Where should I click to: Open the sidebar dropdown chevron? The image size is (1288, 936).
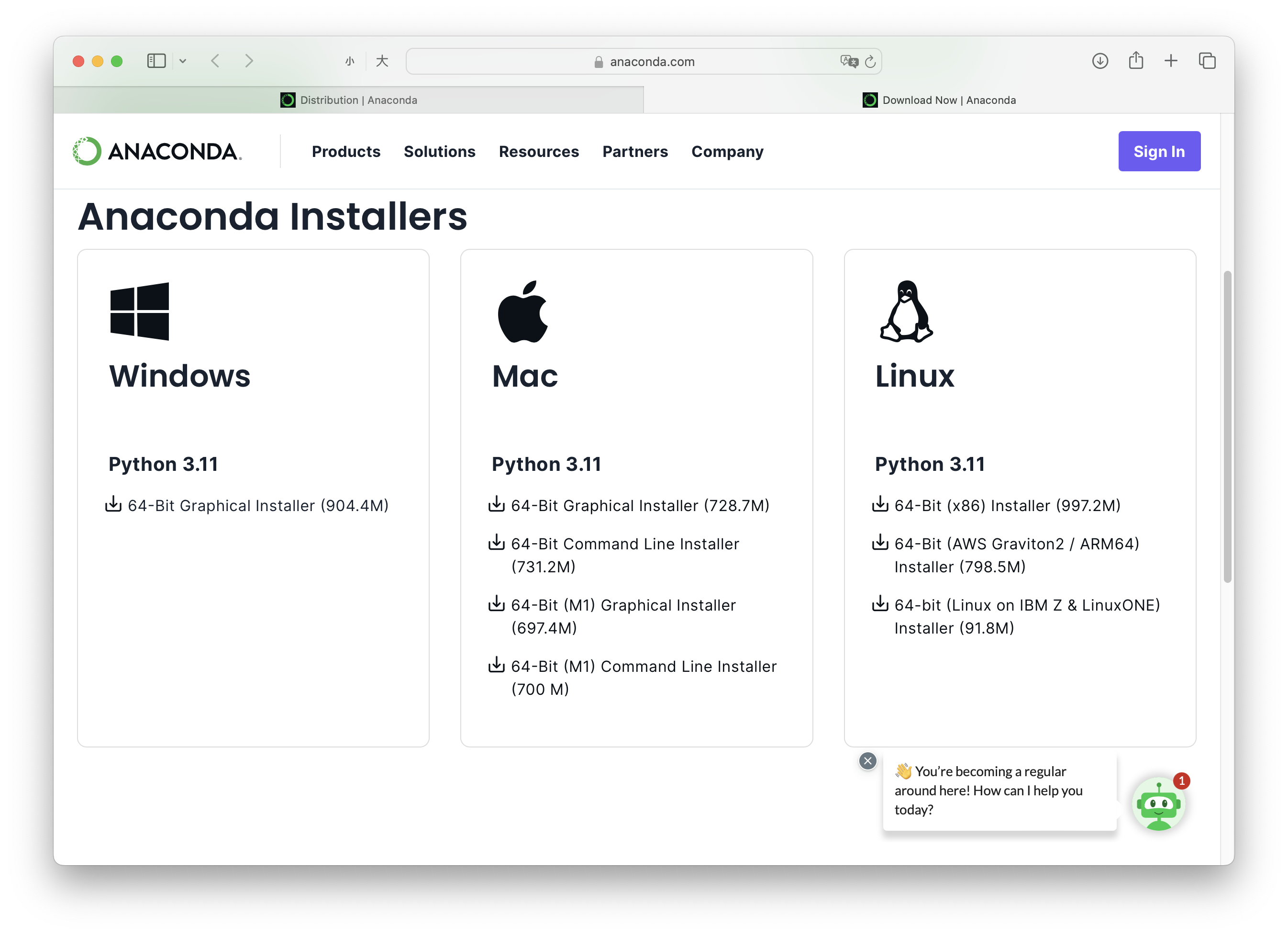tap(183, 61)
